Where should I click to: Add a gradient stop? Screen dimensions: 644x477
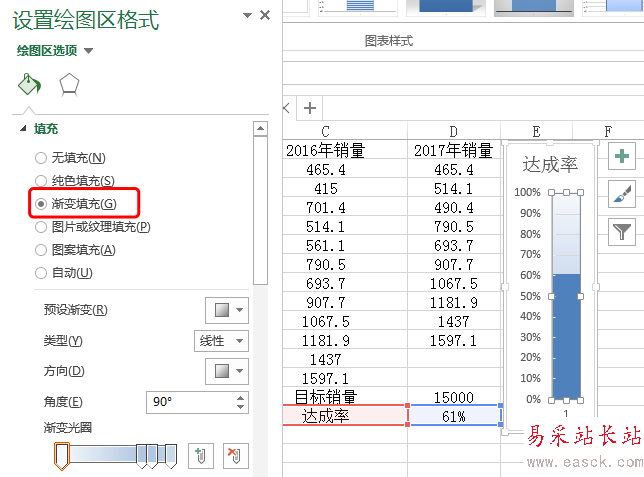click(201, 456)
